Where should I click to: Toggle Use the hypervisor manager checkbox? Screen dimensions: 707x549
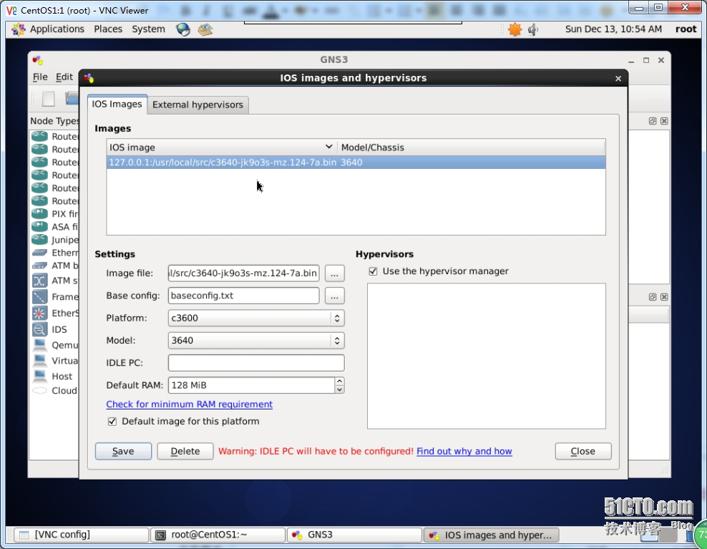tap(373, 271)
